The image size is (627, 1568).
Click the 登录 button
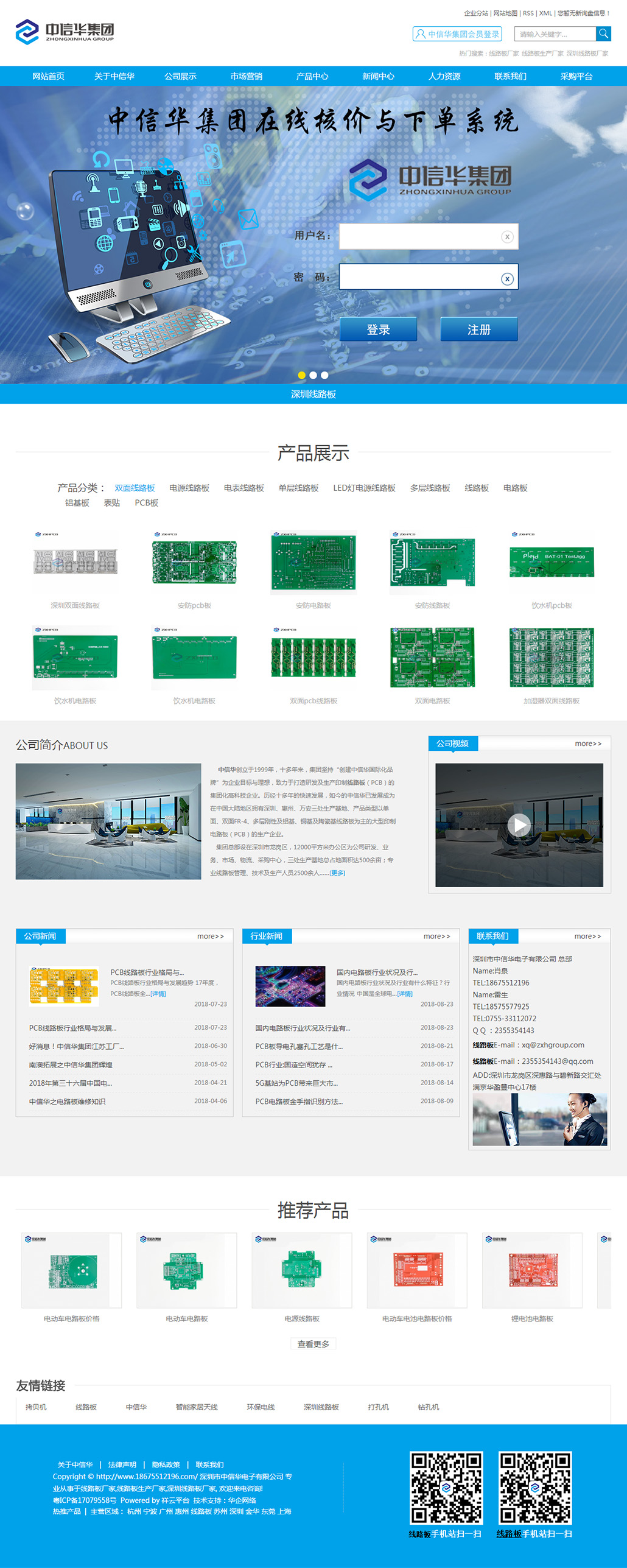(378, 329)
